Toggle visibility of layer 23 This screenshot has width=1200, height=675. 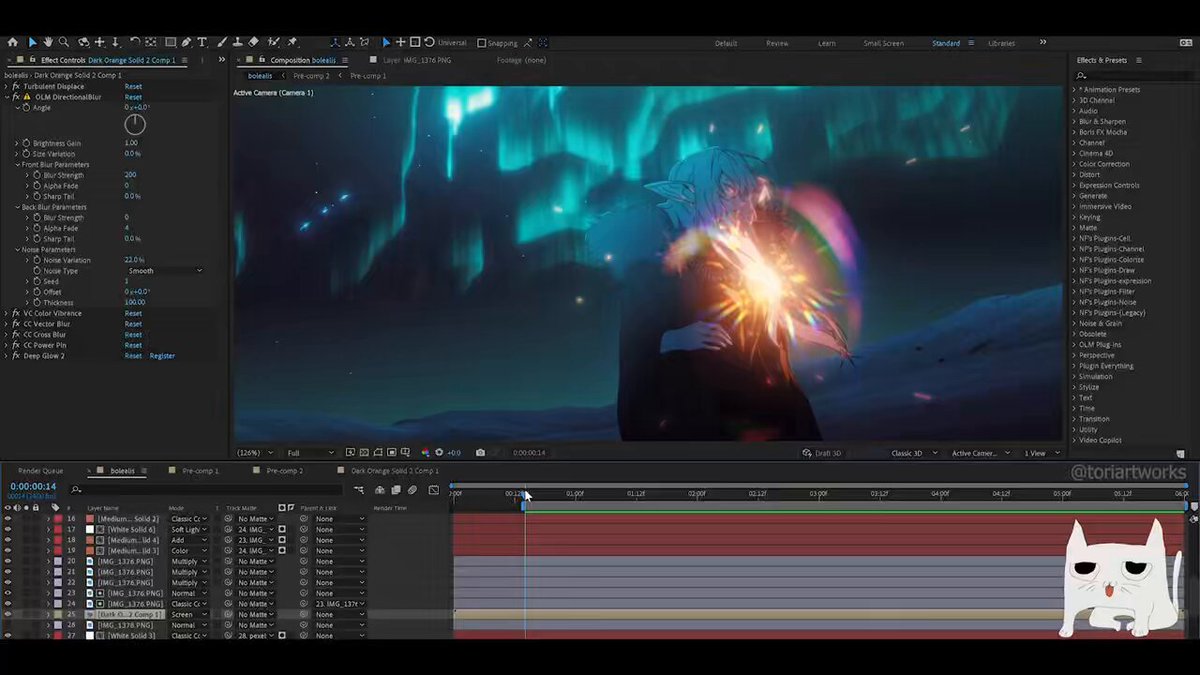(x=8, y=593)
